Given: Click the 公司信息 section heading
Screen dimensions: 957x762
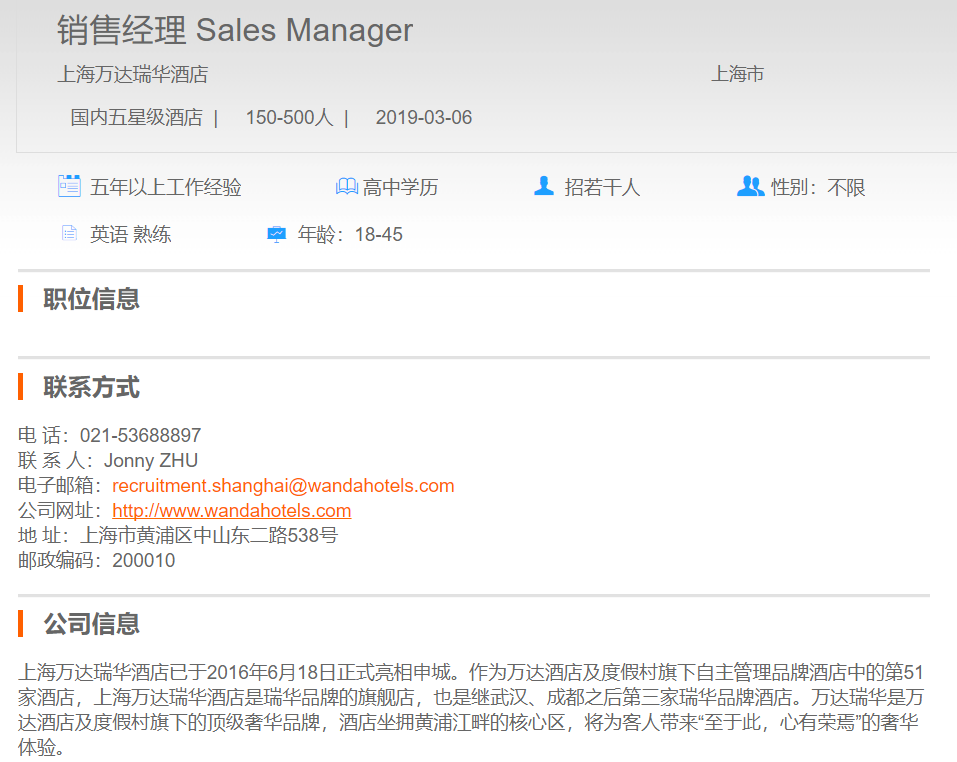Looking at the screenshot, I should click(91, 624).
